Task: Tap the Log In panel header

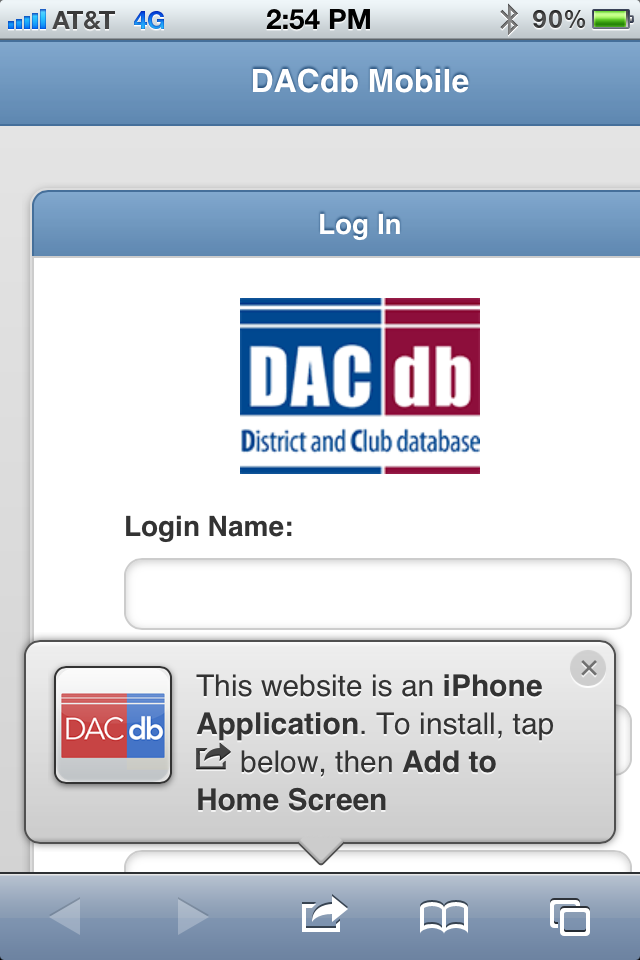Action: 336,224
